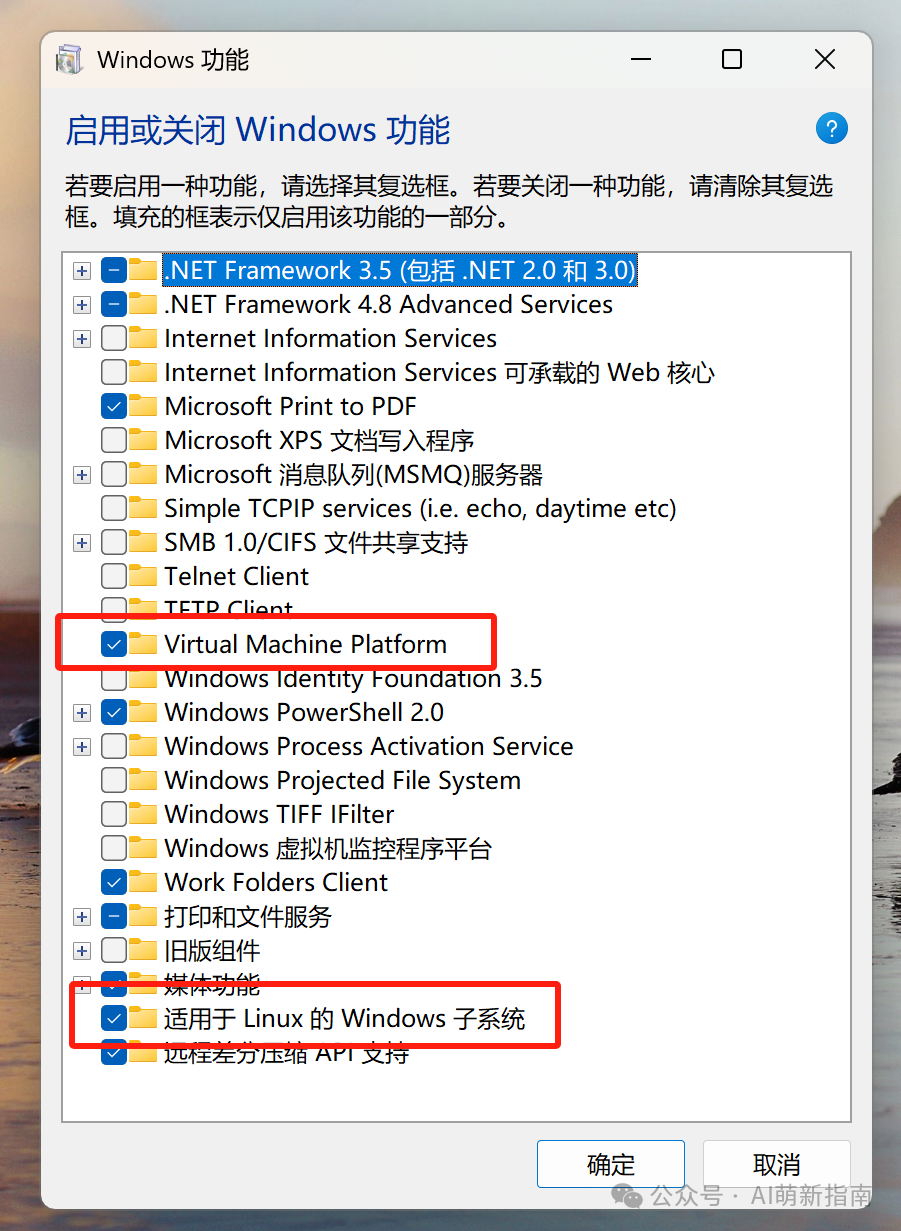
Task: Expand the 打印和文件服务 tree node
Action: pyautogui.click(x=82, y=916)
